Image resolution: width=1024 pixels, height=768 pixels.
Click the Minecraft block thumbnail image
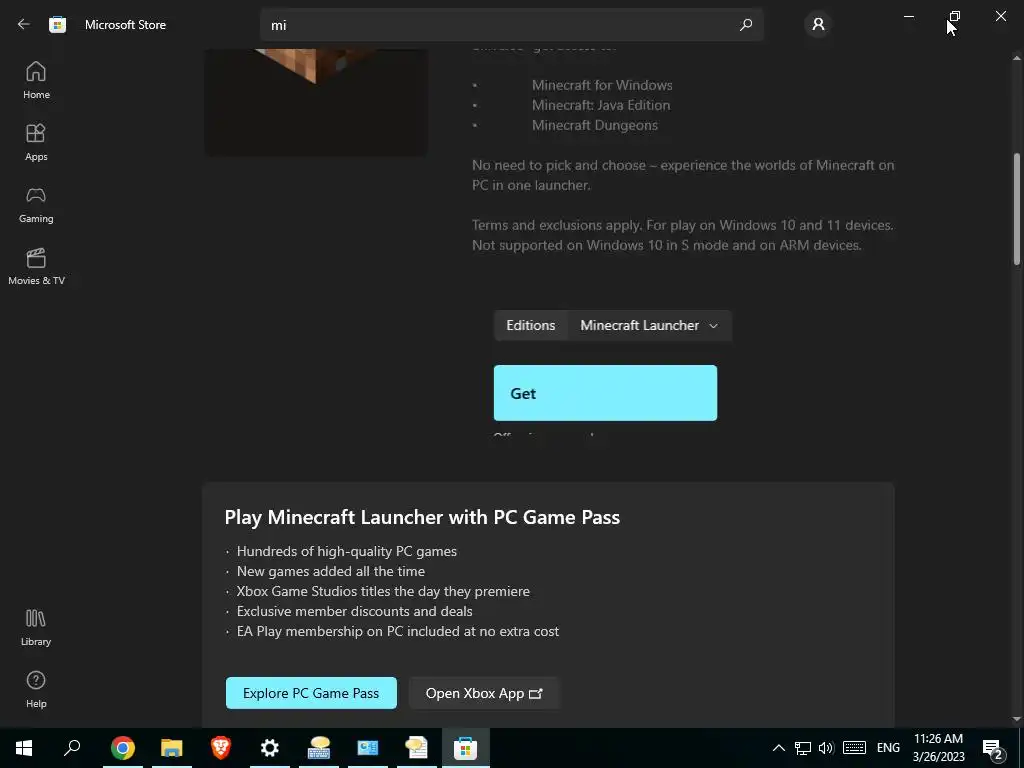[x=316, y=101]
